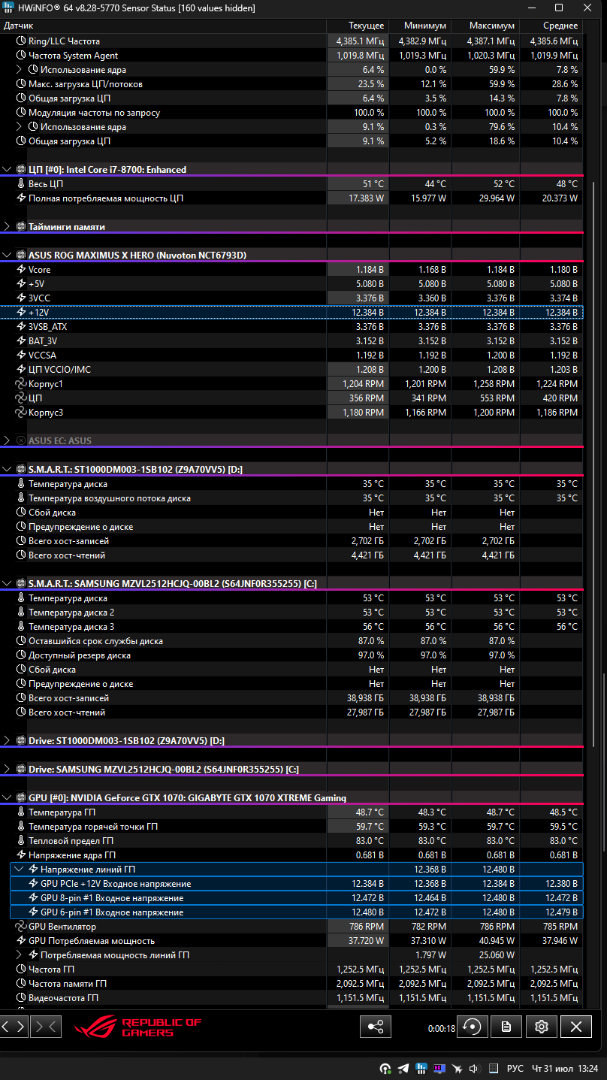Screen dimensions: 607x1080
Task: Expand Drive: ST1000DM003 section
Action: point(6,740)
